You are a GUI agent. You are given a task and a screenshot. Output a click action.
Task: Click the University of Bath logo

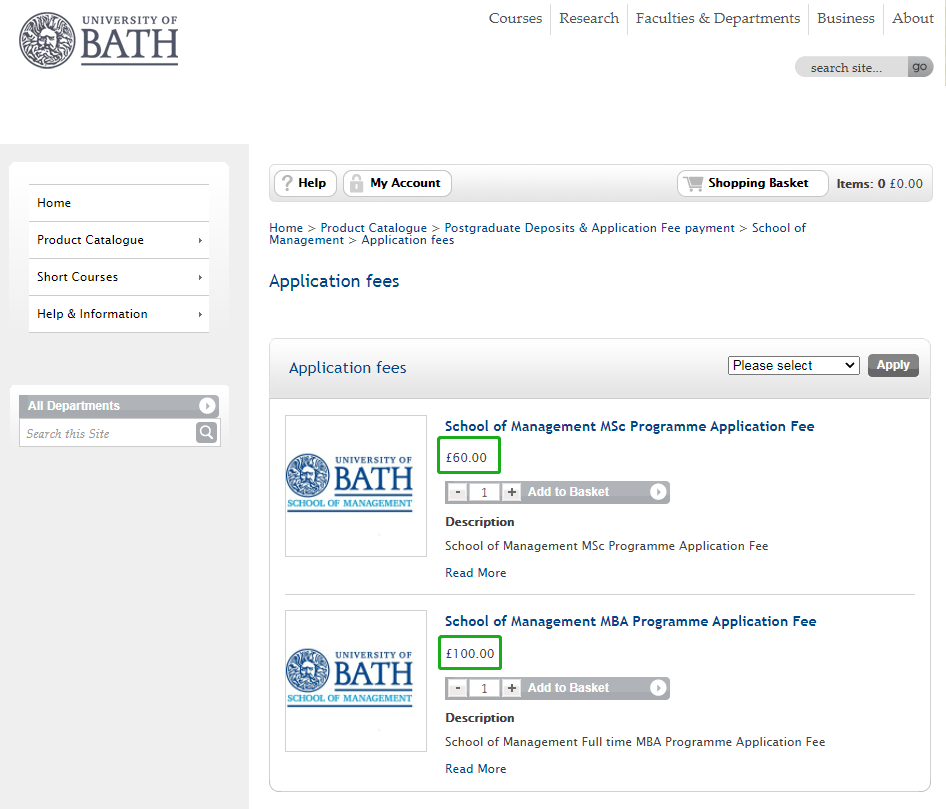(99, 40)
